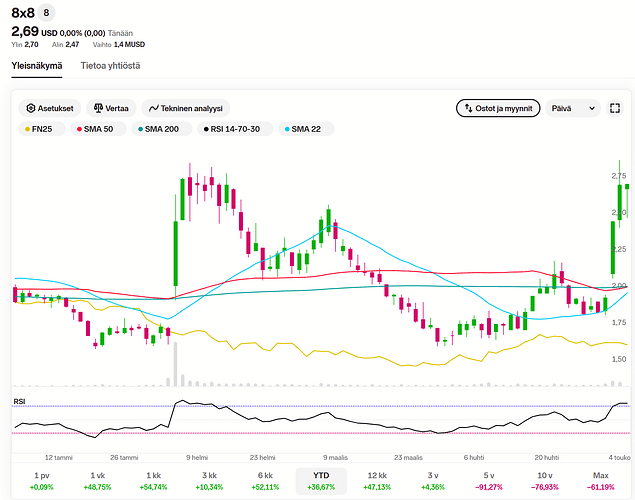Click the Vaihto 1,4 MUSD value
The height and width of the screenshot is (500, 635).
click(x=119, y=45)
